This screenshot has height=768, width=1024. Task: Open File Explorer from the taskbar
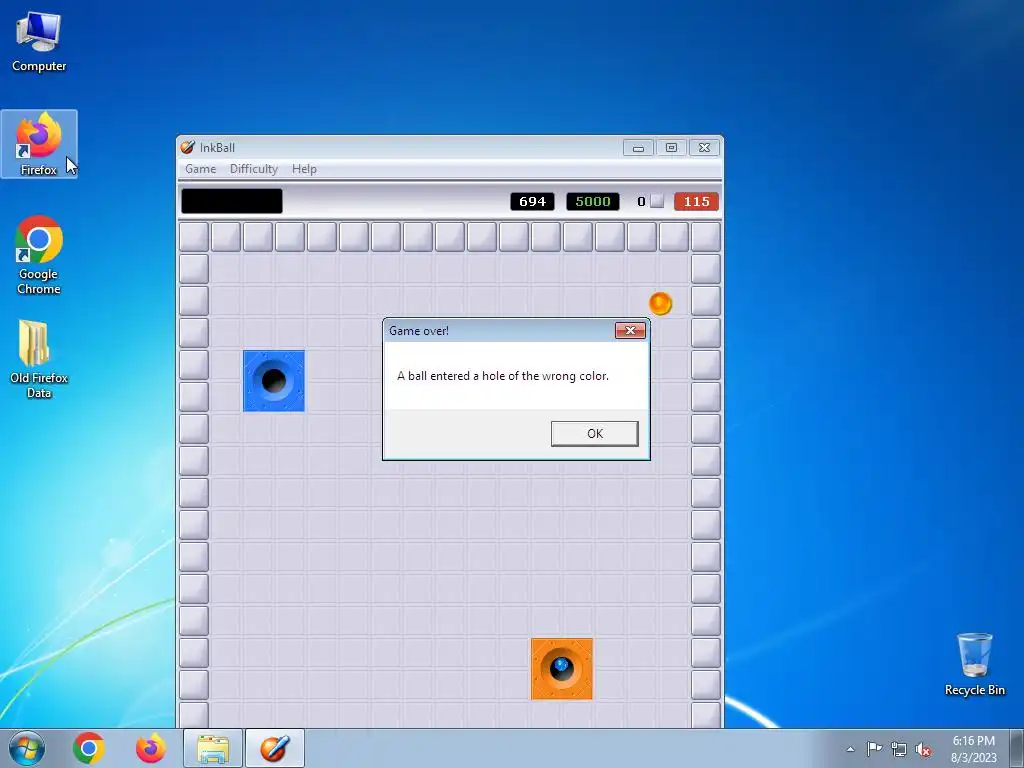(x=213, y=748)
